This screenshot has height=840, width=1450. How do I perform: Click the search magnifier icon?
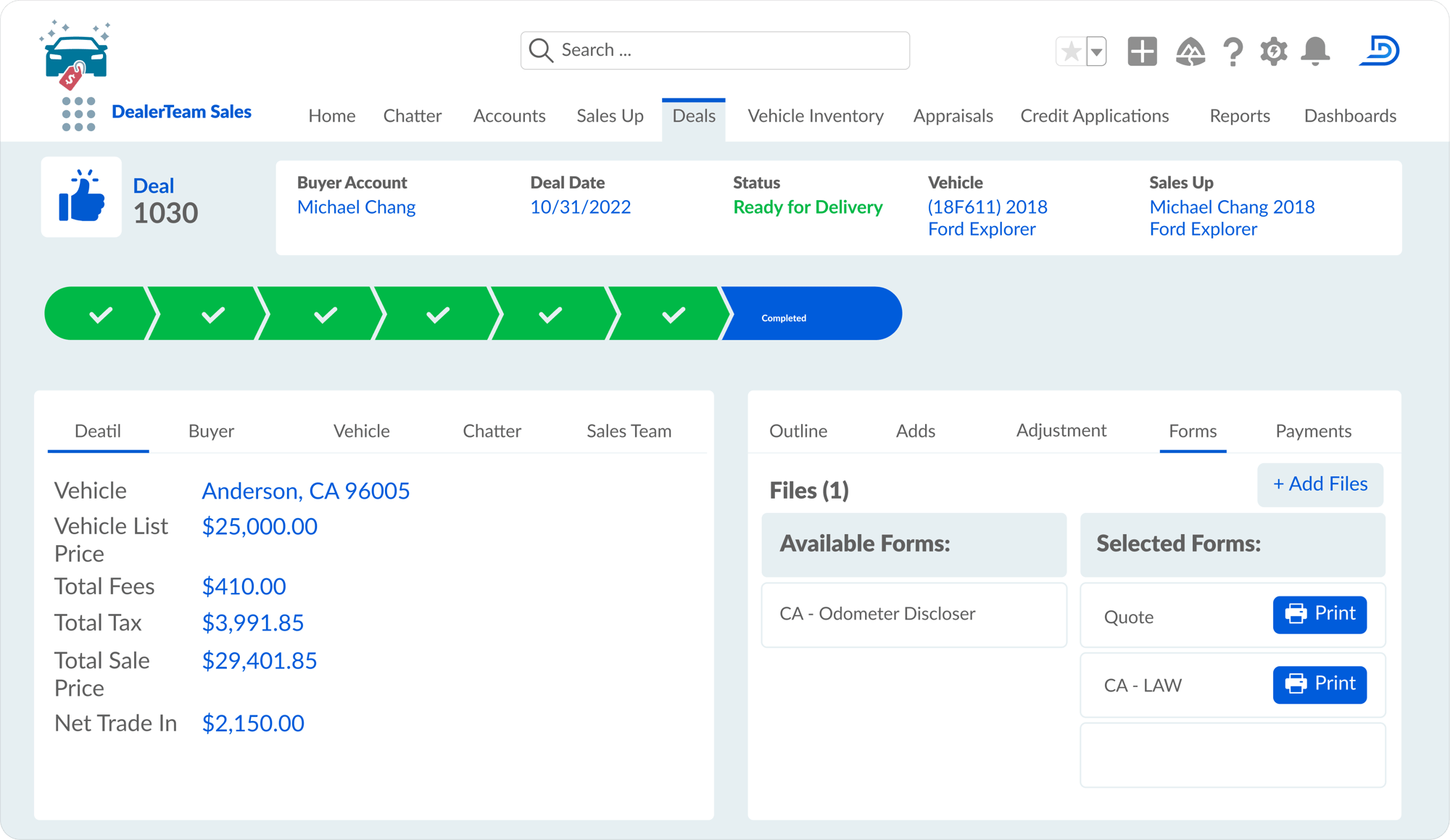tap(541, 50)
